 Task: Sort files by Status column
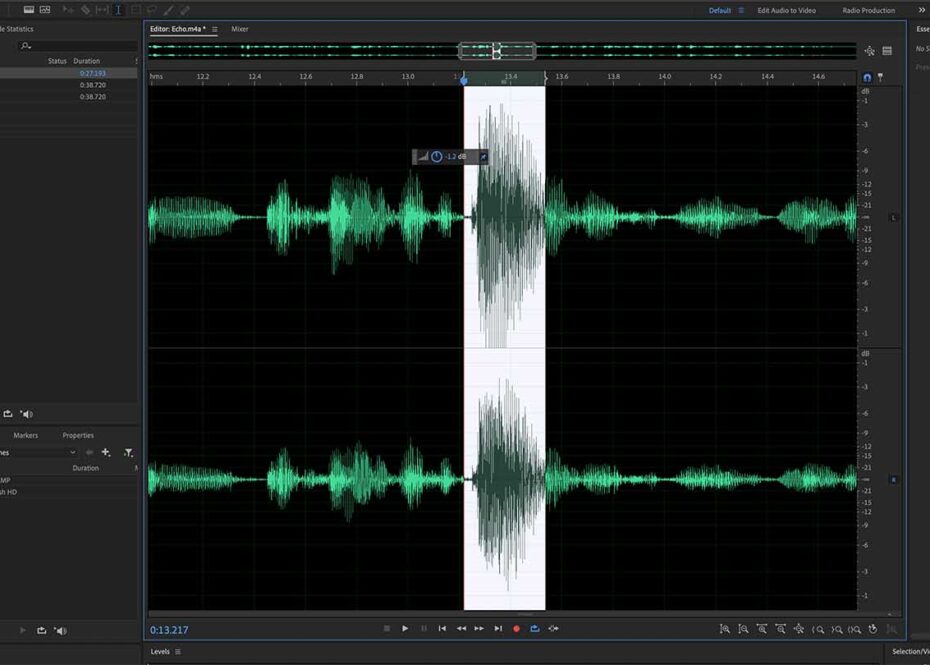click(x=57, y=61)
